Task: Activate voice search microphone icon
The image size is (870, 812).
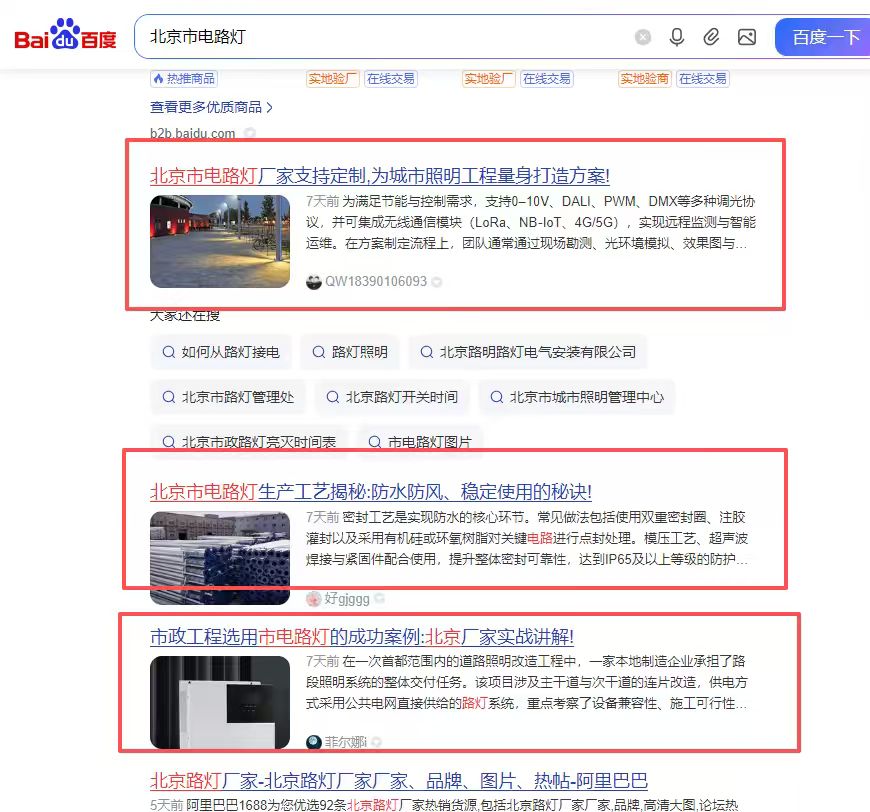Action: coord(676,37)
